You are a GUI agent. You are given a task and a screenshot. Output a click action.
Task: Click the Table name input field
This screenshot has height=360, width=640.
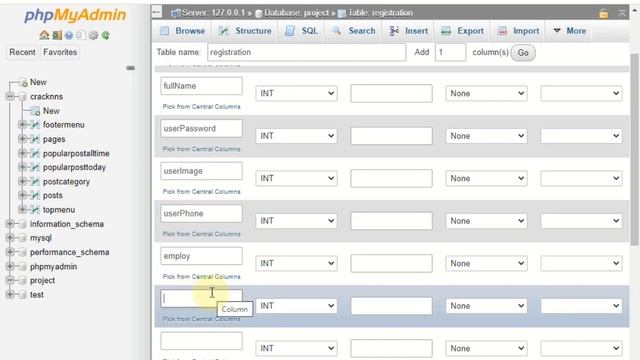(x=307, y=52)
